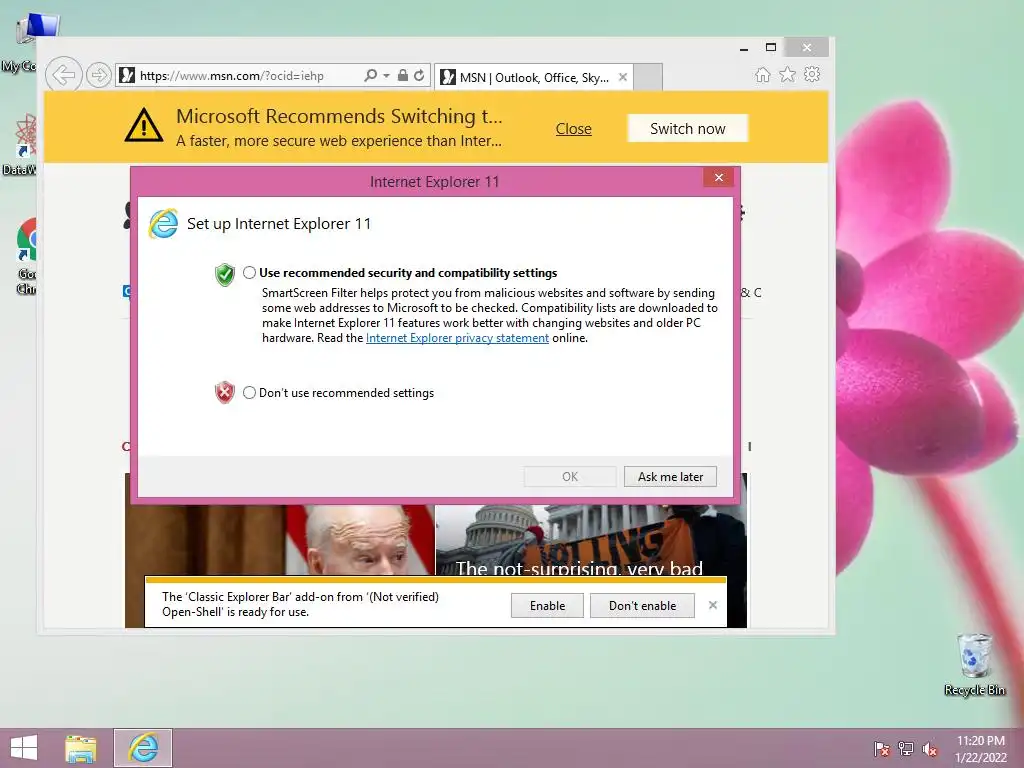
Task: Minimize the Internet Explorer browser window
Action: [744, 48]
